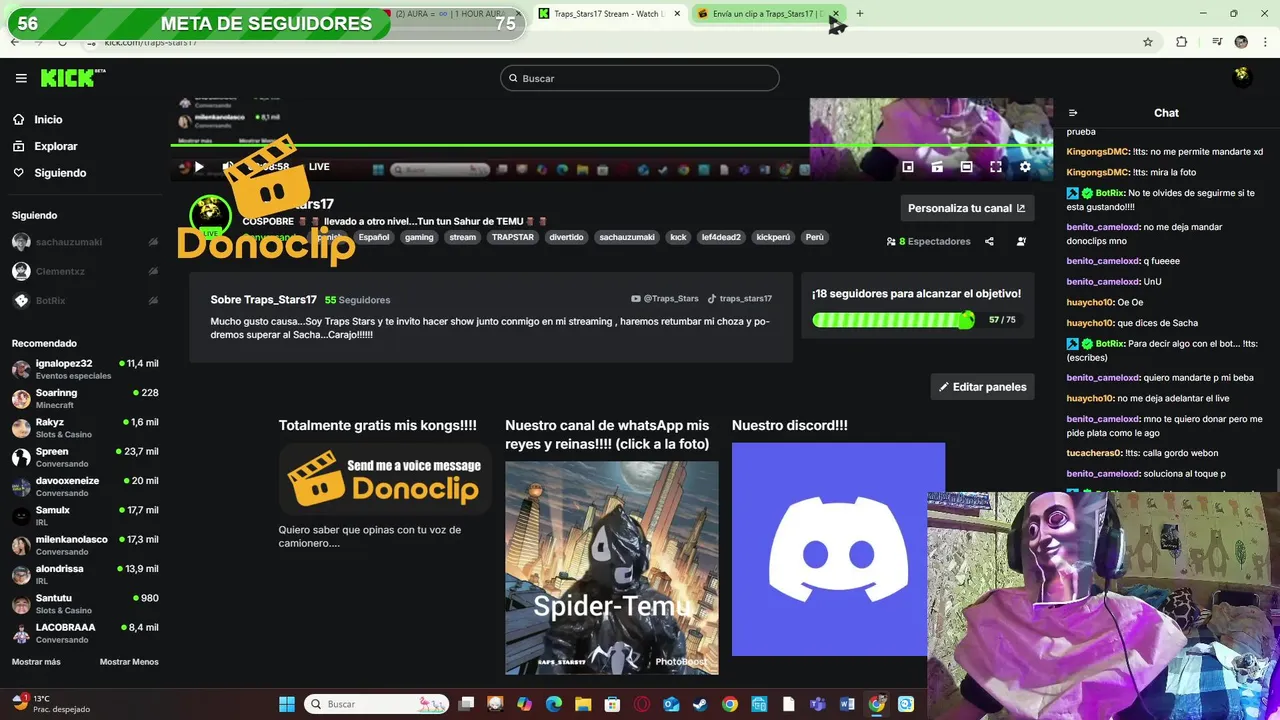This screenshot has height=720, width=1280.
Task: Open Steam from the taskbar
Action: [700, 704]
